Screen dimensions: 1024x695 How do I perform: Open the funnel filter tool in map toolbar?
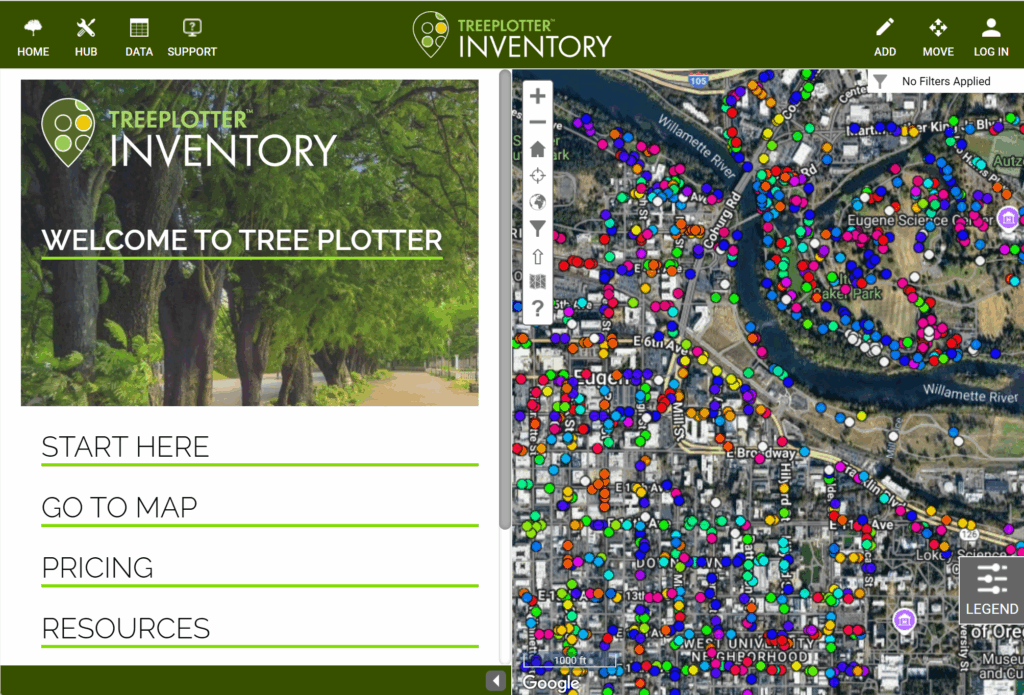537,229
